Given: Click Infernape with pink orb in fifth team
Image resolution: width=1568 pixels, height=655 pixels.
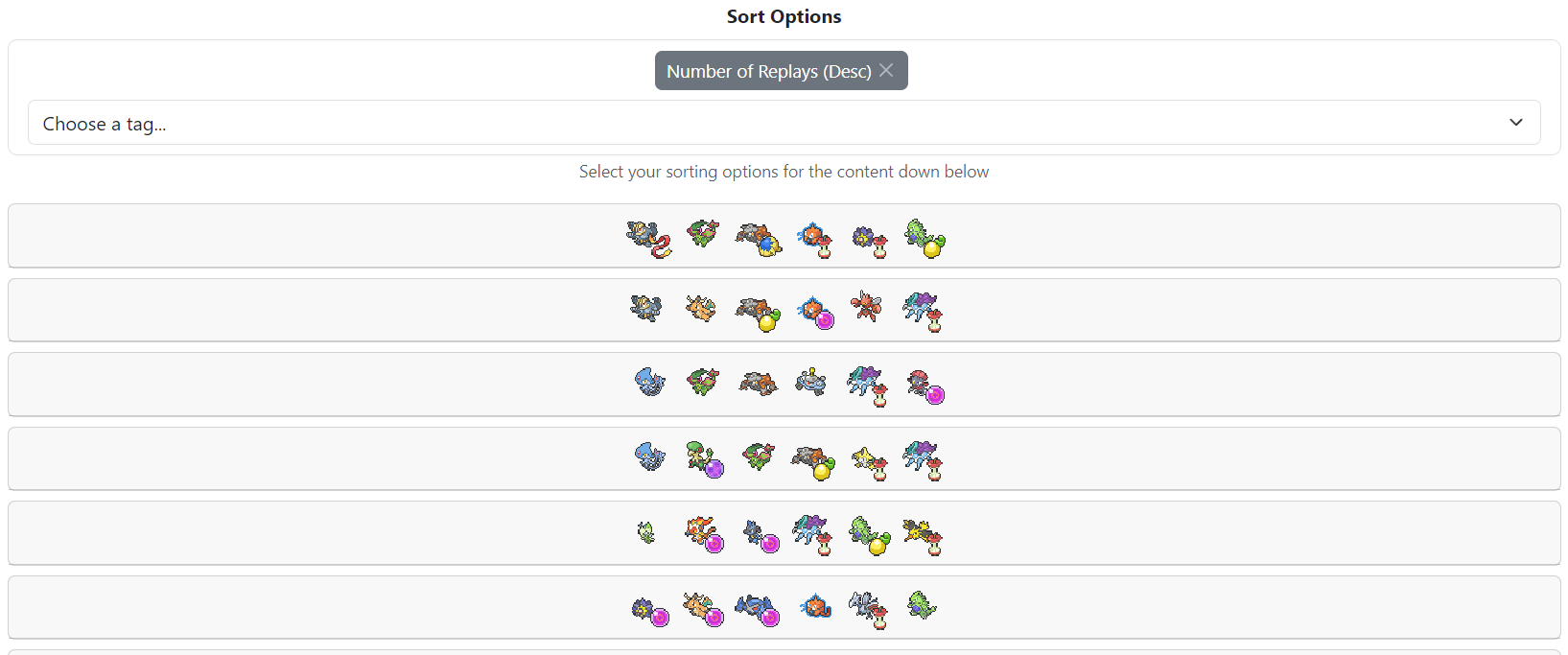Looking at the screenshot, I should [x=704, y=534].
